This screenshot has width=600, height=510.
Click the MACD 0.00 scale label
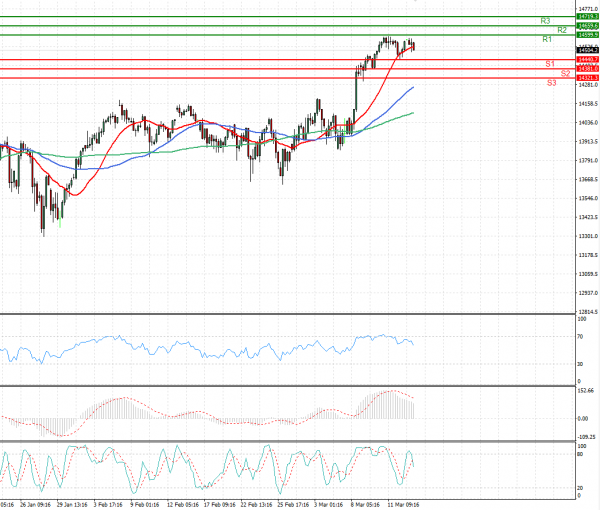click(x=583, y=419)
